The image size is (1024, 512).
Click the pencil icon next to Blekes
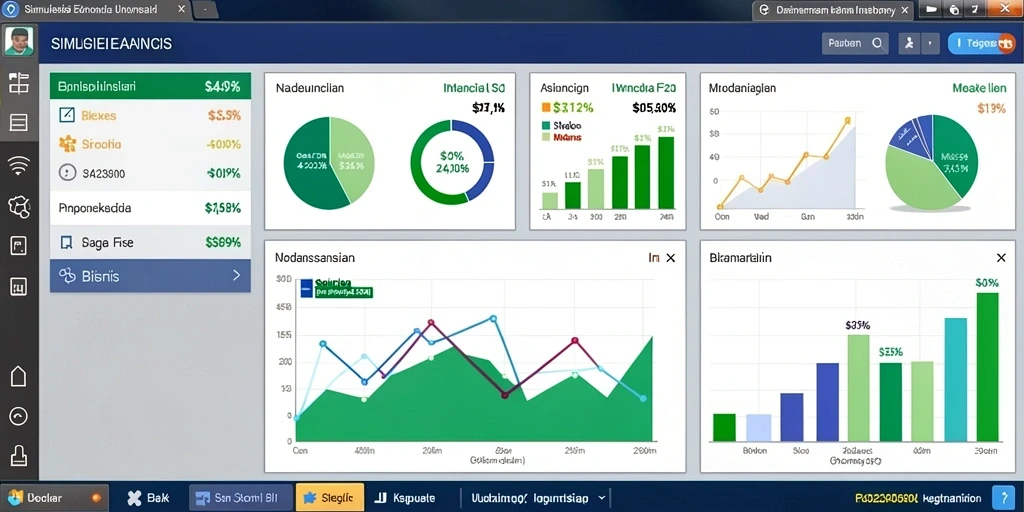[x=67, y=115]
